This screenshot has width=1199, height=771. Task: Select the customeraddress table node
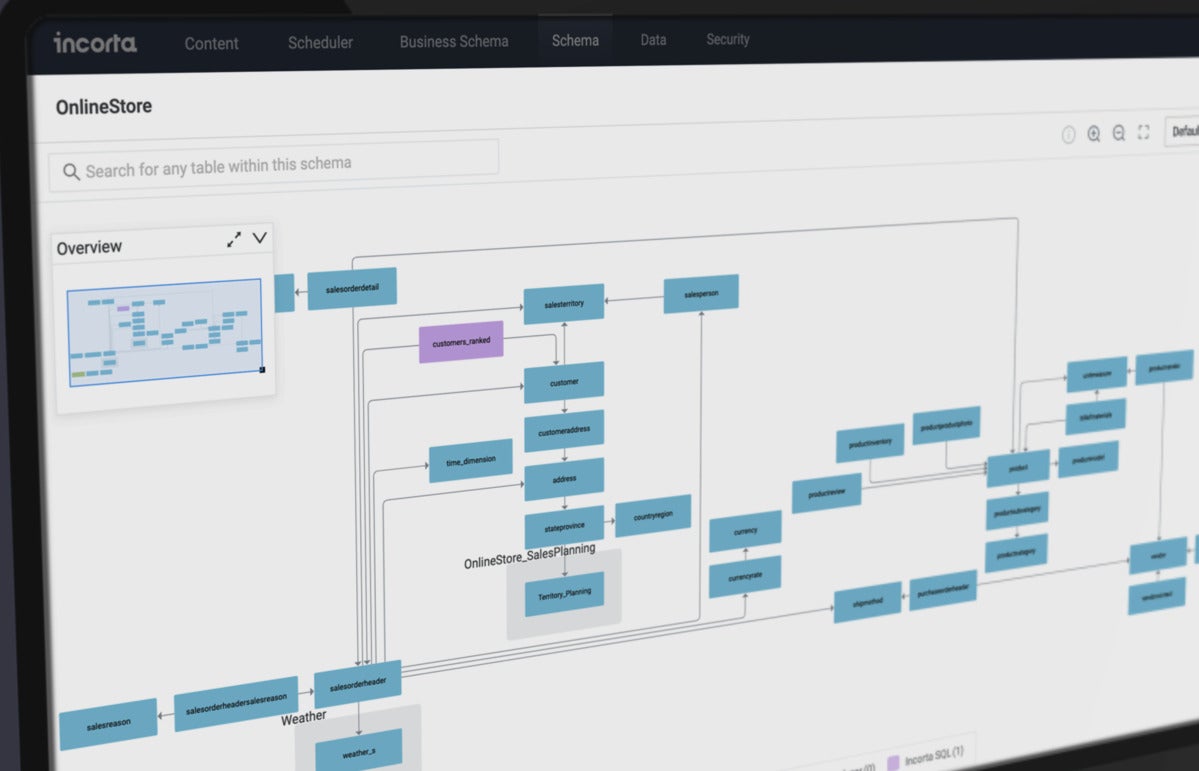tap(564, 431)
